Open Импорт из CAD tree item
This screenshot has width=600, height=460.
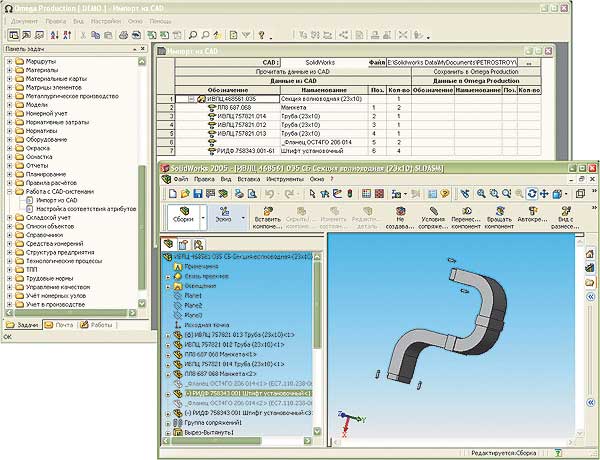(57, 200)
